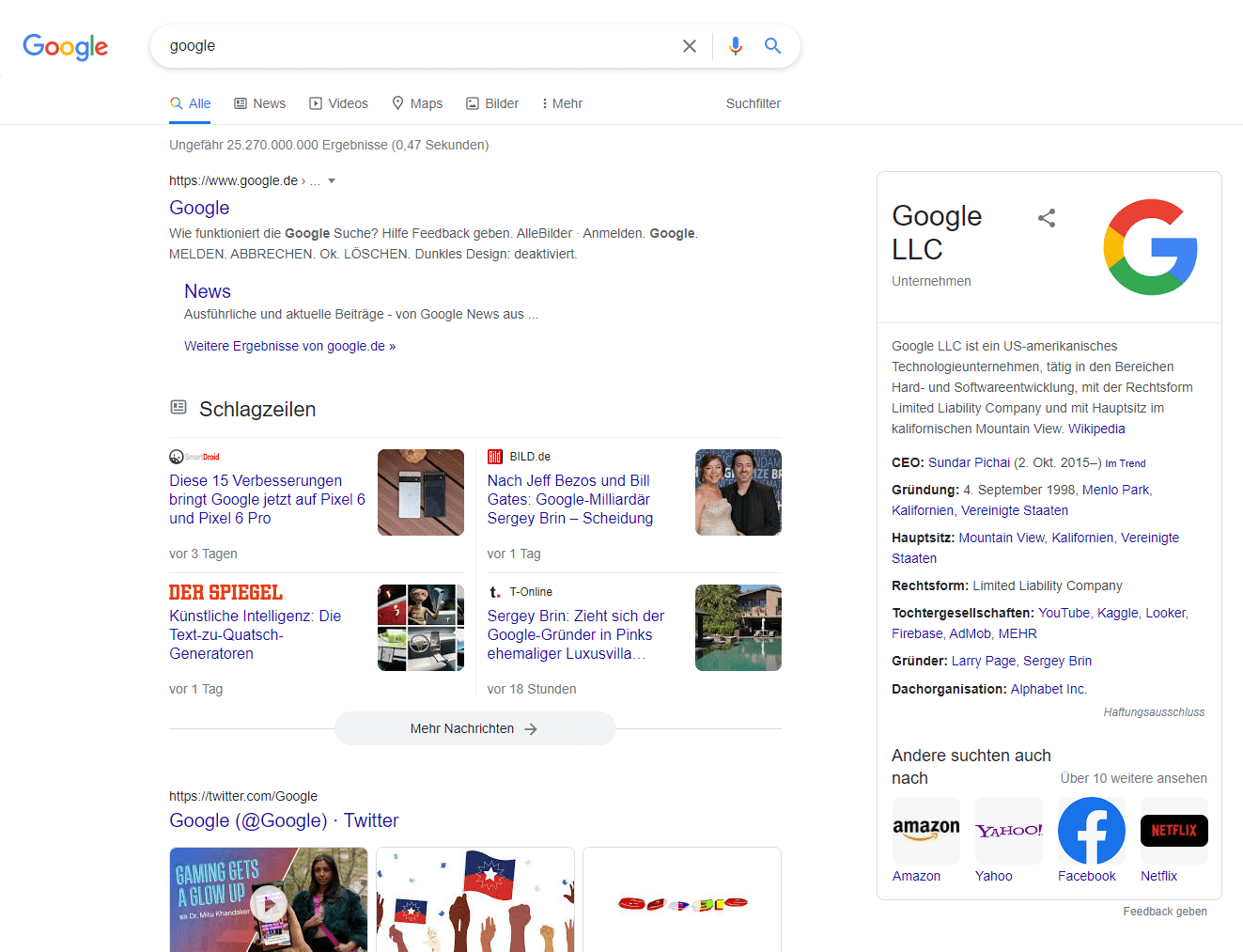Open YouTube subsidiary link
The height and width of the screenshot is (952, 1243).
click(1064, 613)
